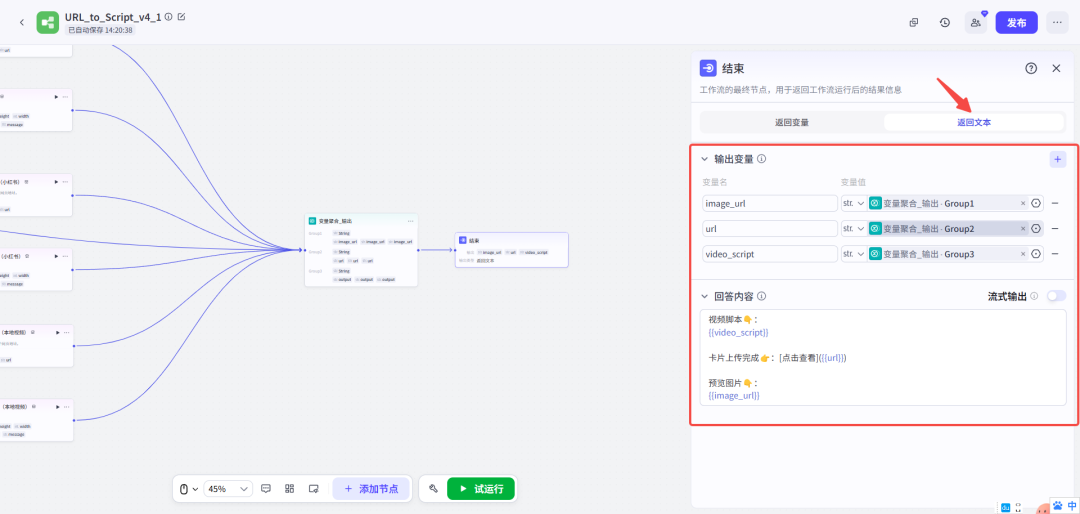This screenshot has width=1080, height=514.
Task: Add a new output variable with plus
Action: click(x=1057, y=159)
